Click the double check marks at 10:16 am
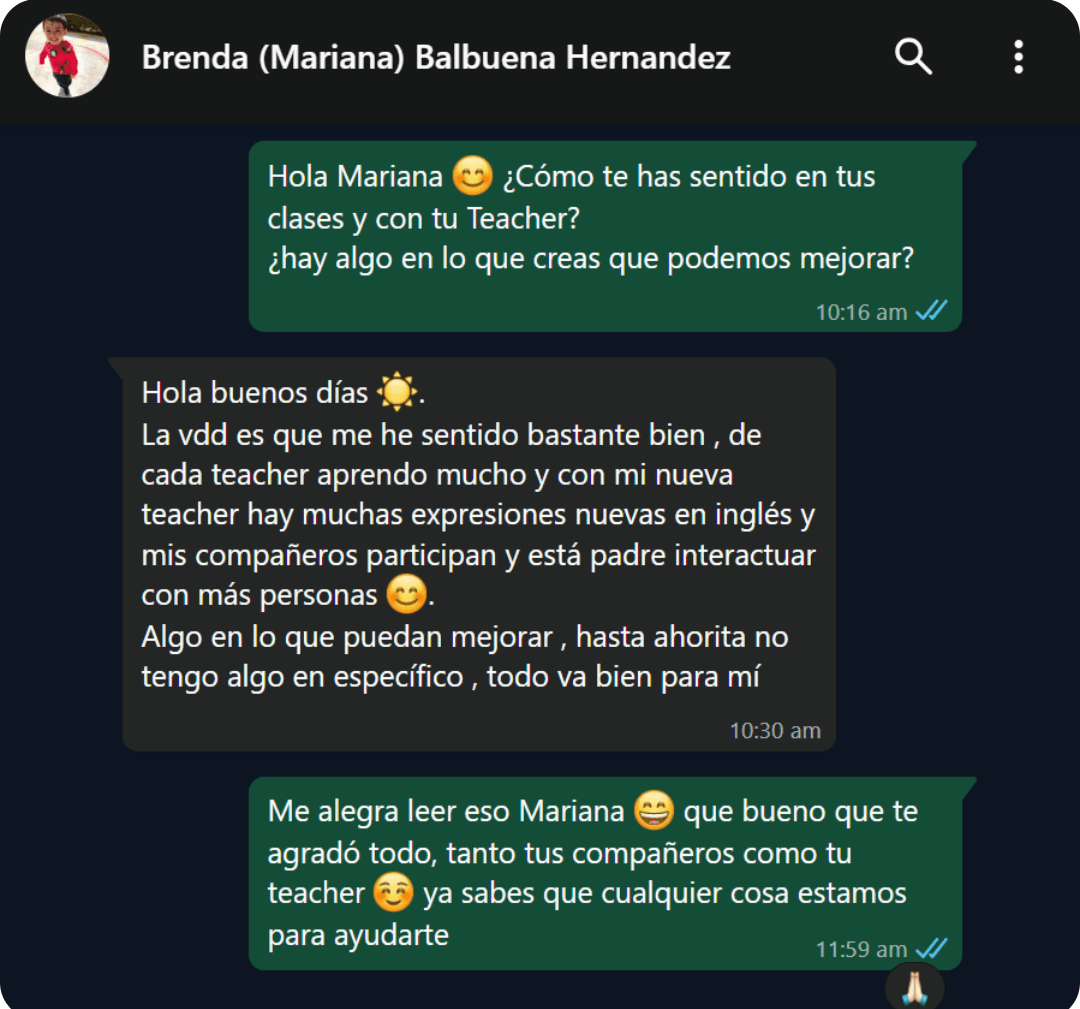Screen dimensions: 1080x1009 click(x=931, y=311)
